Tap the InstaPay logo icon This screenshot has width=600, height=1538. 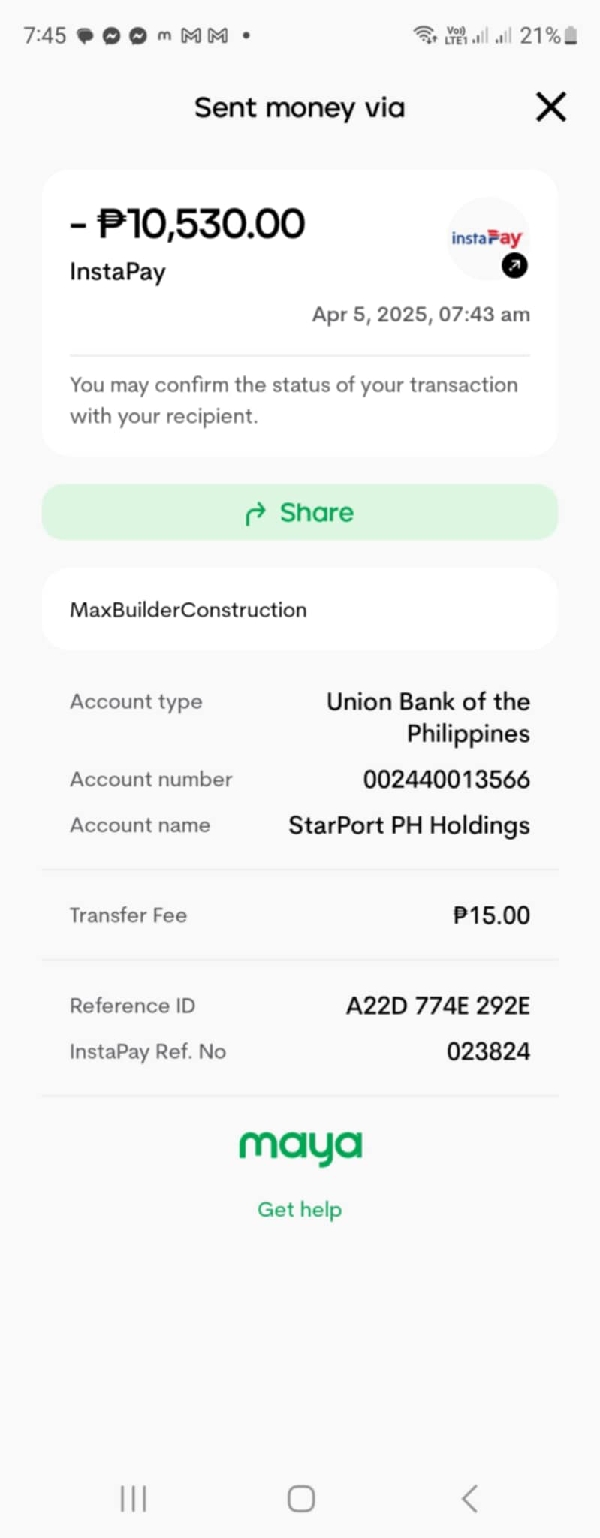[487, 239]
